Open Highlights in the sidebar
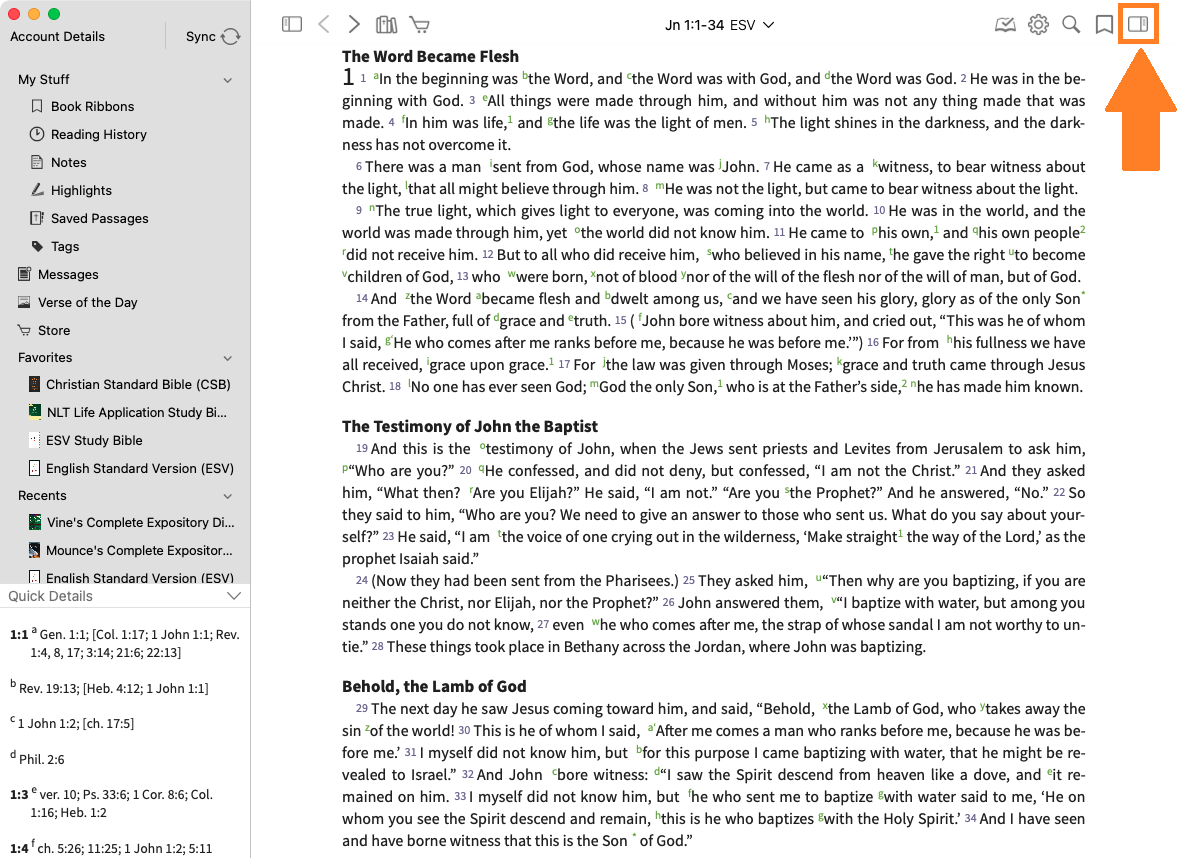 [81, 190]
